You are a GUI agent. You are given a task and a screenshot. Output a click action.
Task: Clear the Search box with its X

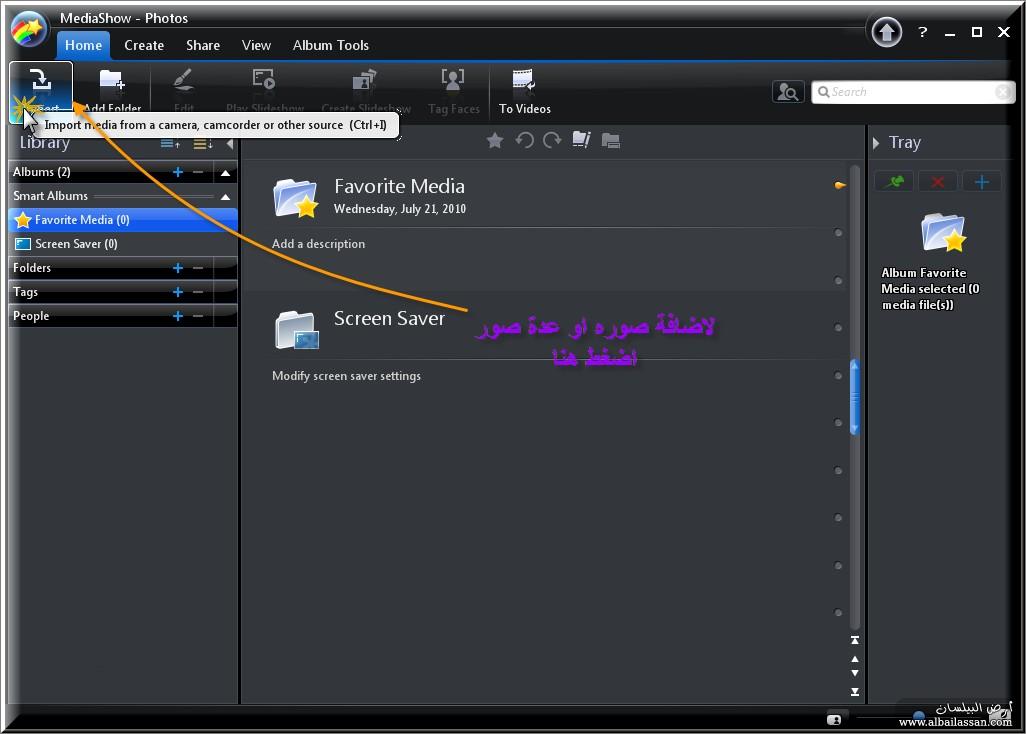pyautogui.click(x=1003, y=92)
